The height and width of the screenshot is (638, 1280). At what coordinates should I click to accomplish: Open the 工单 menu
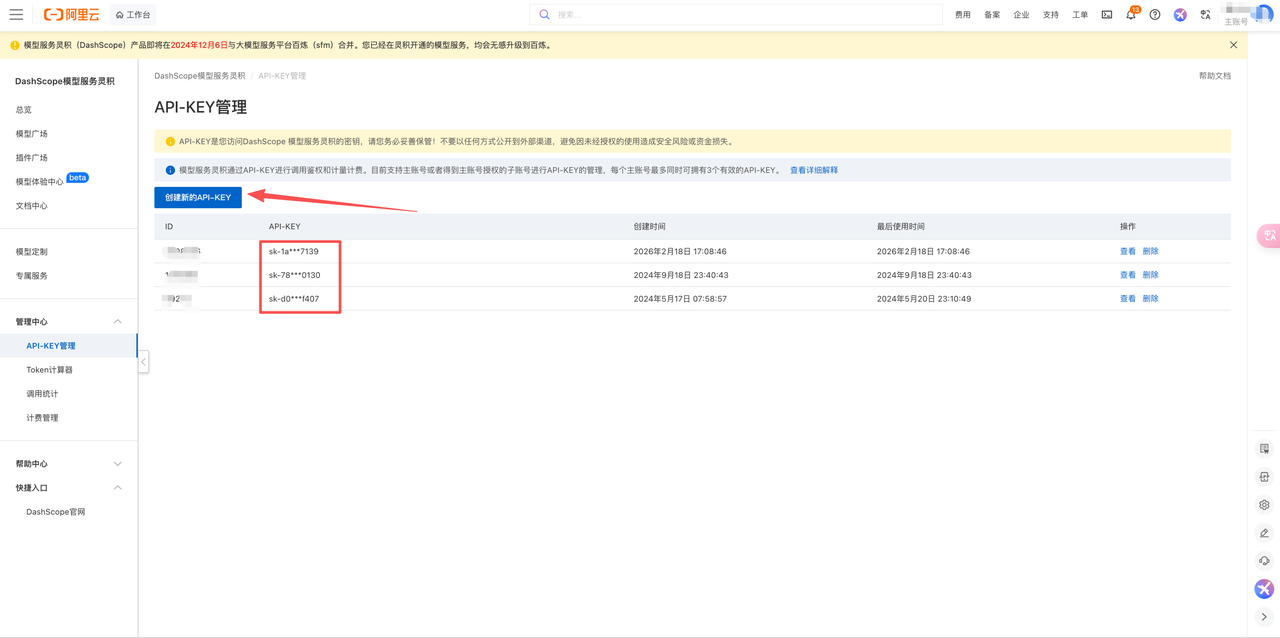click(x=1080, y=15)
